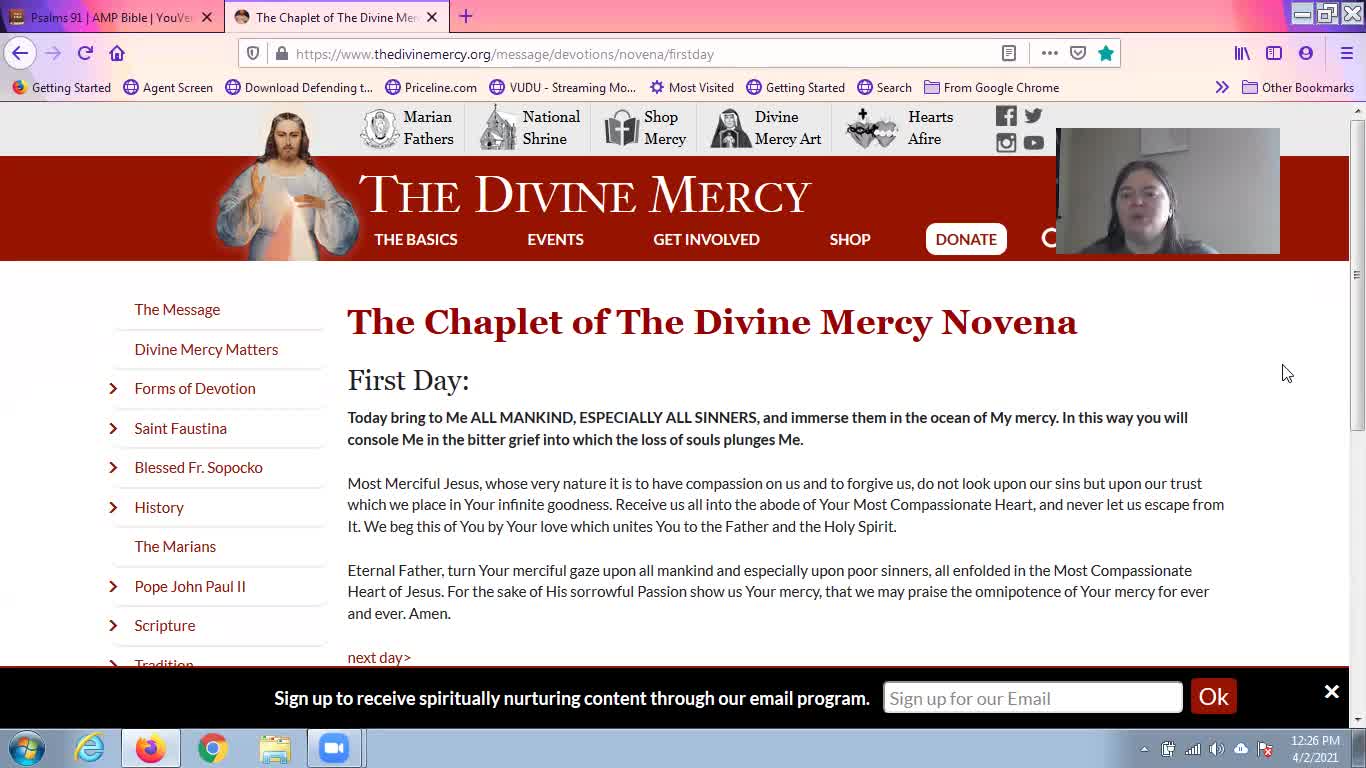
Task: Open Divine Mercy Matters sidebar link
Action: [x=206, y=349]
